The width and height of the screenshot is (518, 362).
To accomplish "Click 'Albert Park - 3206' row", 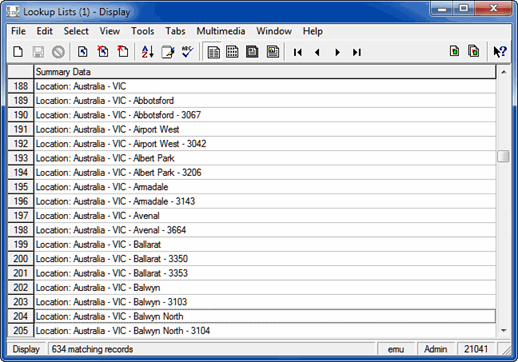I will 265,172.
